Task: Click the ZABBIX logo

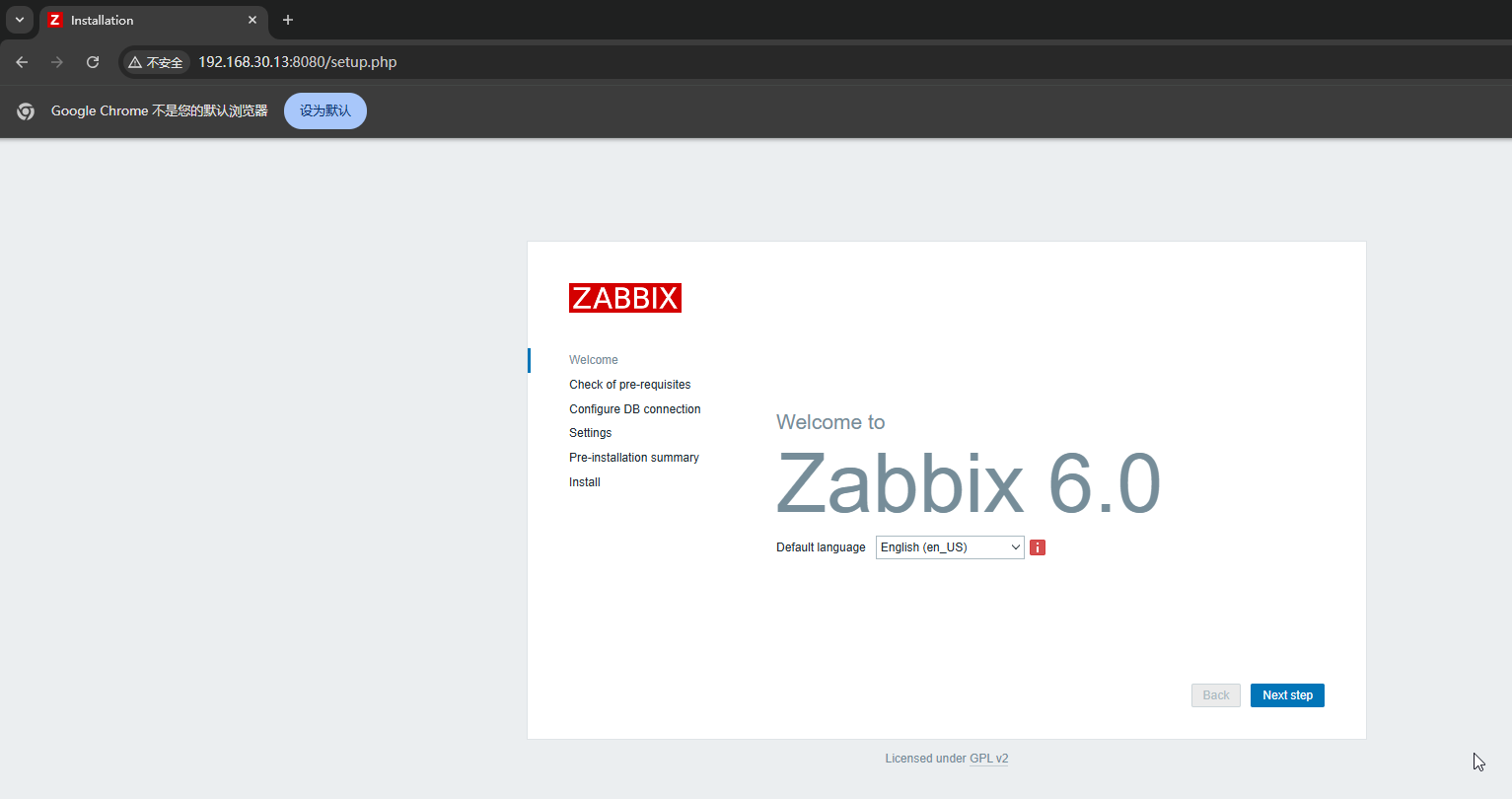Action: [x=625, y=298]
